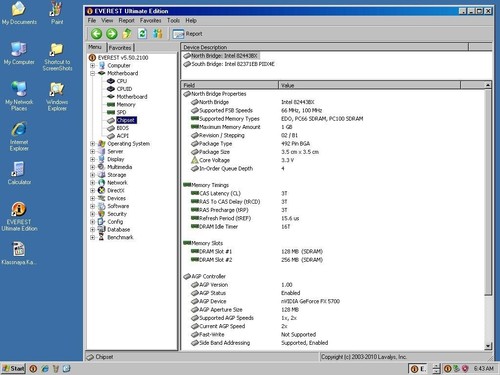The image size is (500, 375).
Task: Expand the Computer tree node
Action: pos(93,66)
